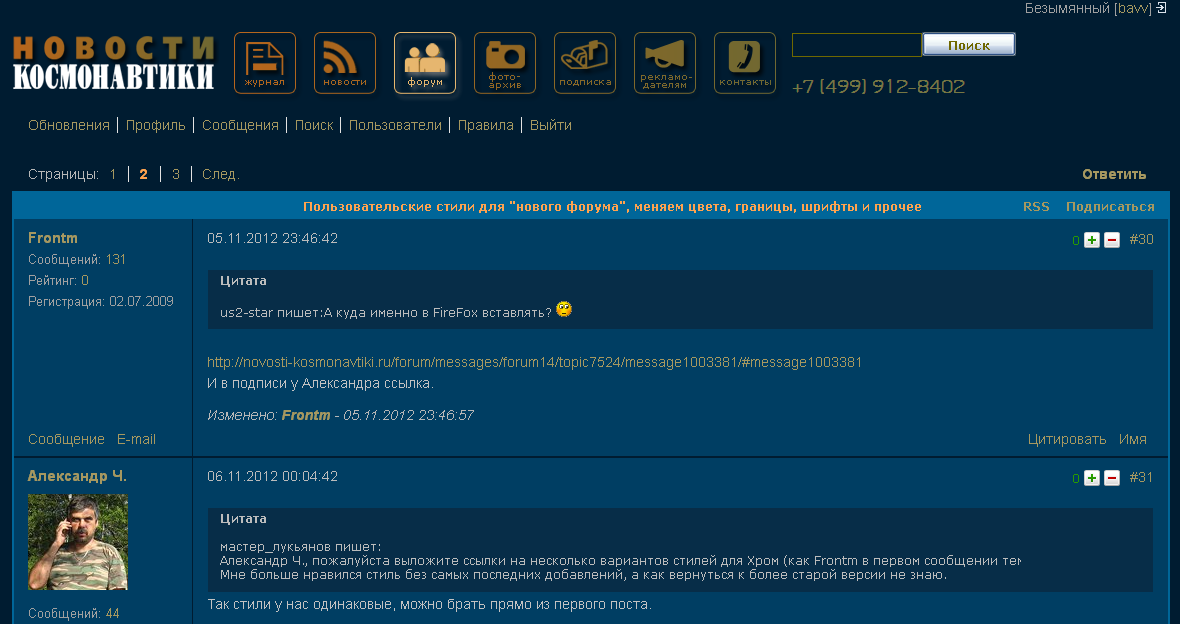Screen dimensions: 1180x624
Task: Open the Правила menu item
Action: point(486,126)
